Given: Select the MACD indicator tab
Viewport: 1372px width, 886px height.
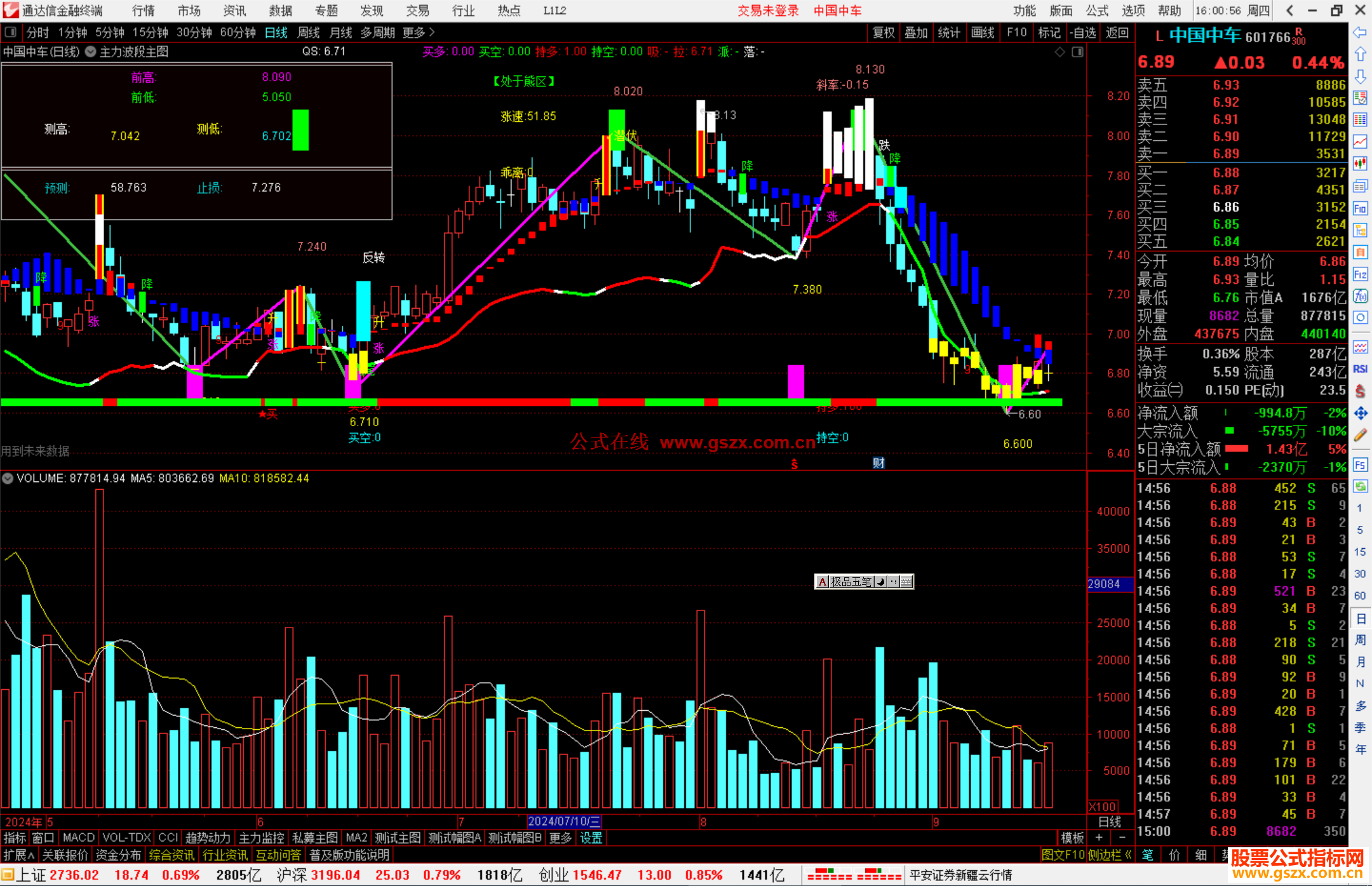Looking at the screenshot, I should pyautogui.click(x=79, y=838).
